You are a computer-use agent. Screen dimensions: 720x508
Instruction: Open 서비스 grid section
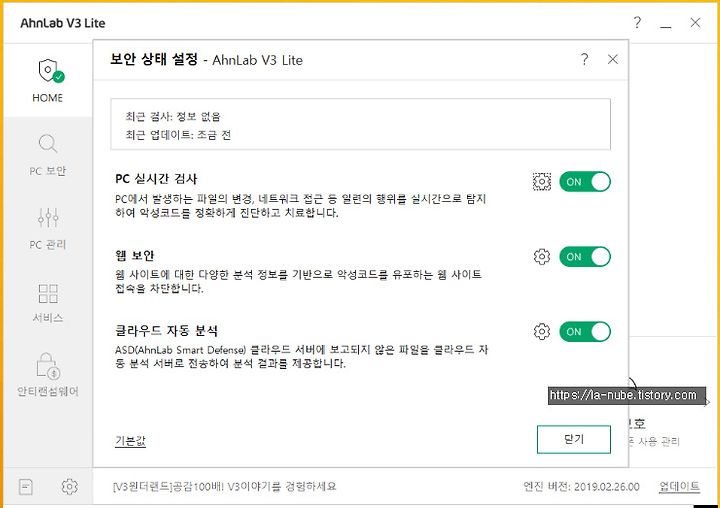pos(48,302)
